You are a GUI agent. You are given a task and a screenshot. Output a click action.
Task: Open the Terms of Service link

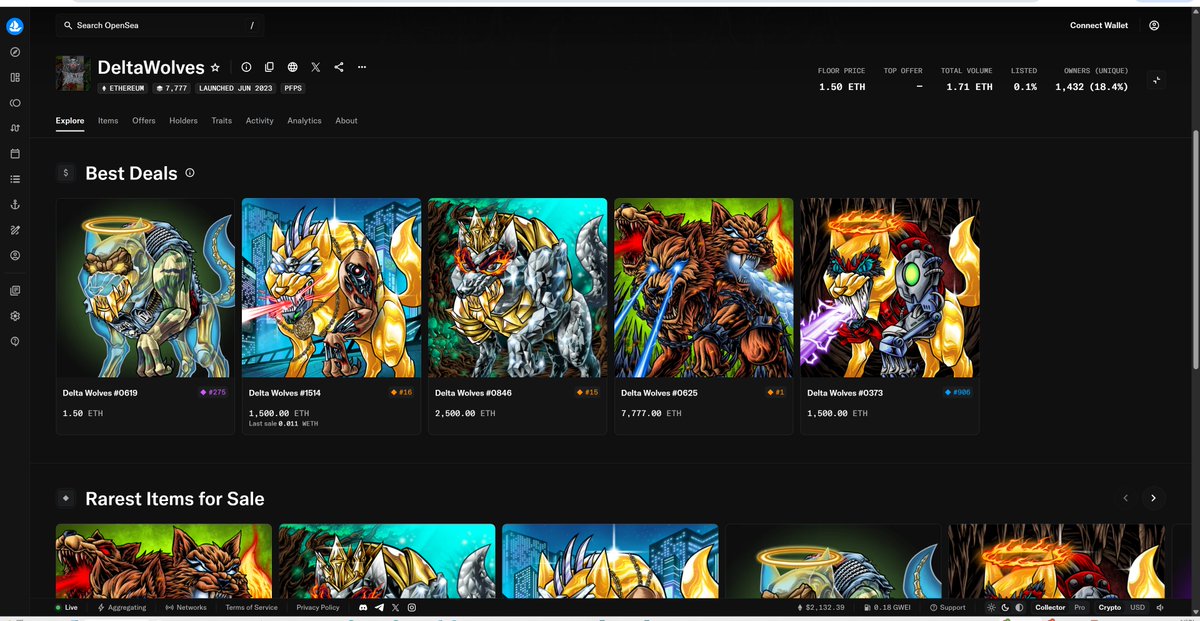click(x=251, y=608)
